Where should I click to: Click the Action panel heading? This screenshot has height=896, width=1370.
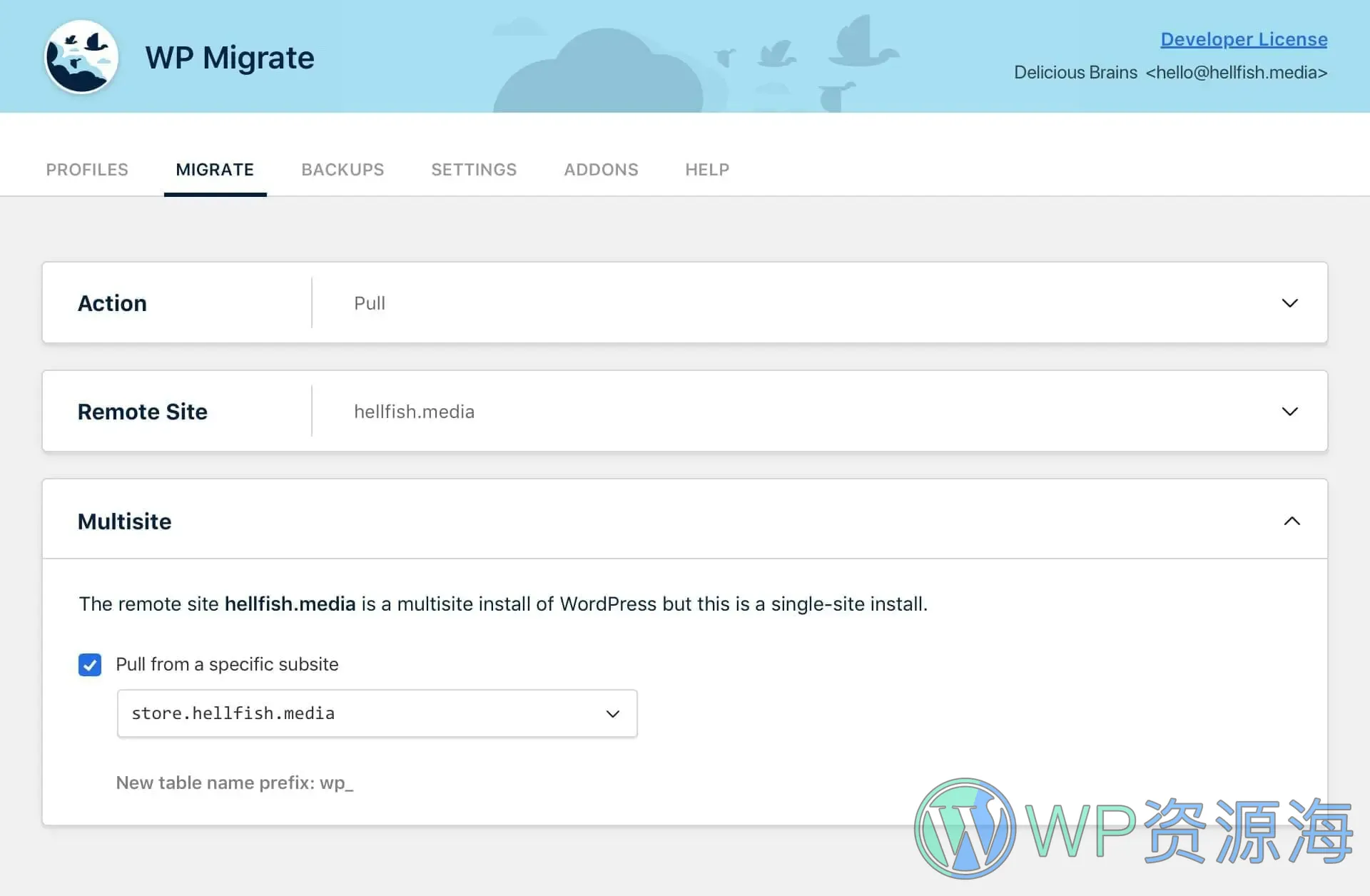coord(112,303)
